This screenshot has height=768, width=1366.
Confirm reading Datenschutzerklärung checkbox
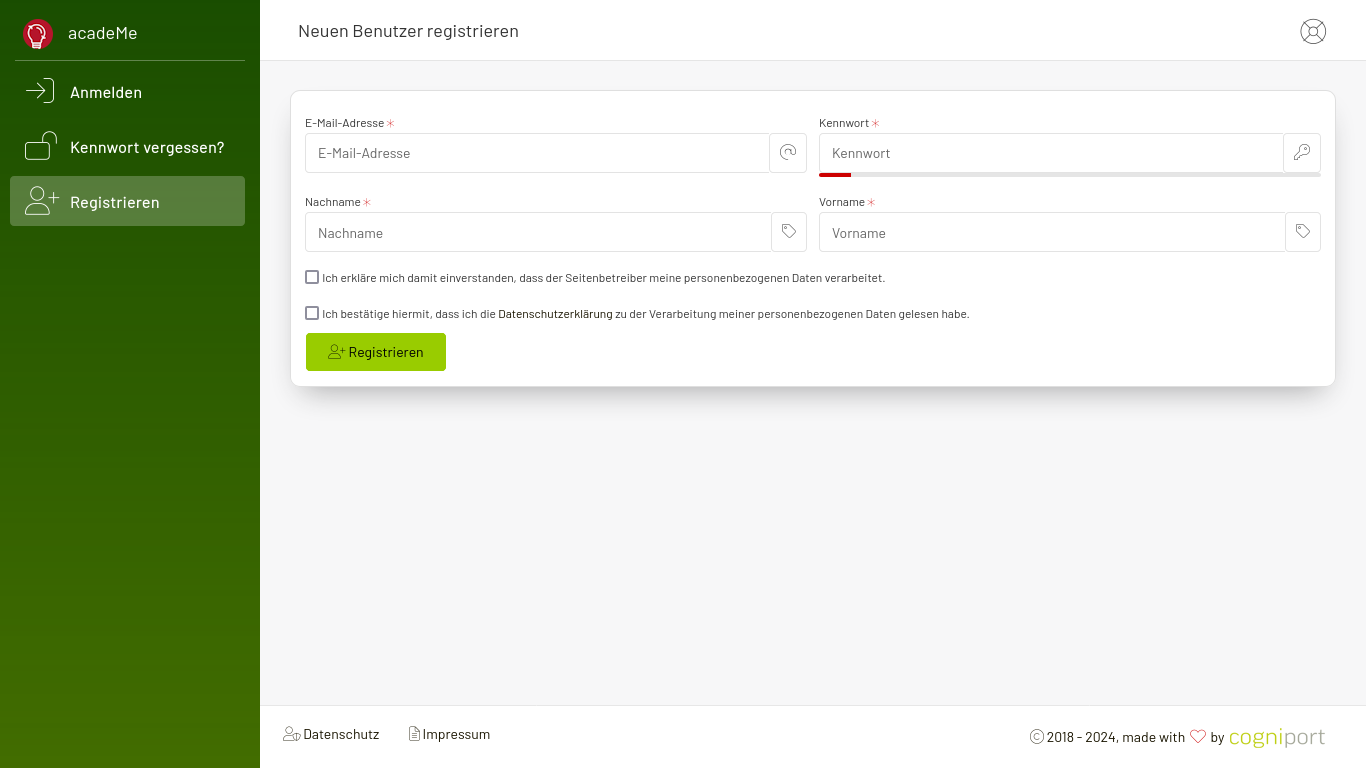(x=312, y=313)
